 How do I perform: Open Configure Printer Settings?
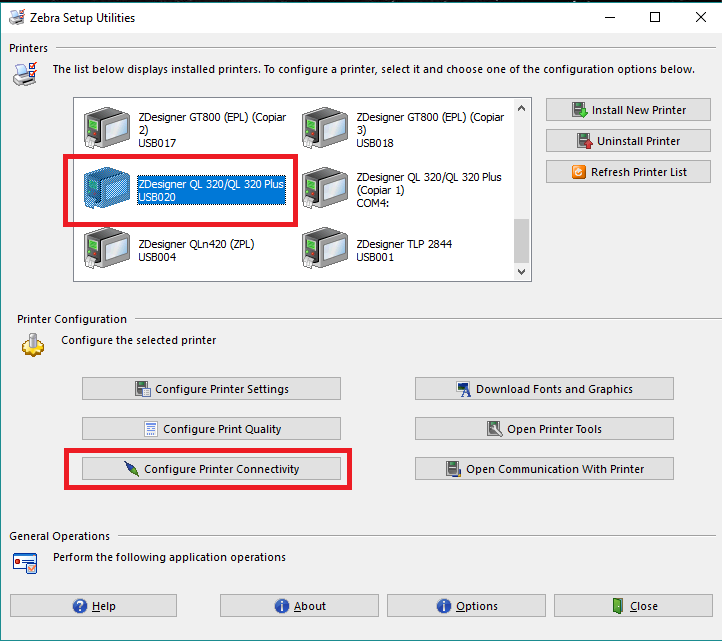pos(211,389)
